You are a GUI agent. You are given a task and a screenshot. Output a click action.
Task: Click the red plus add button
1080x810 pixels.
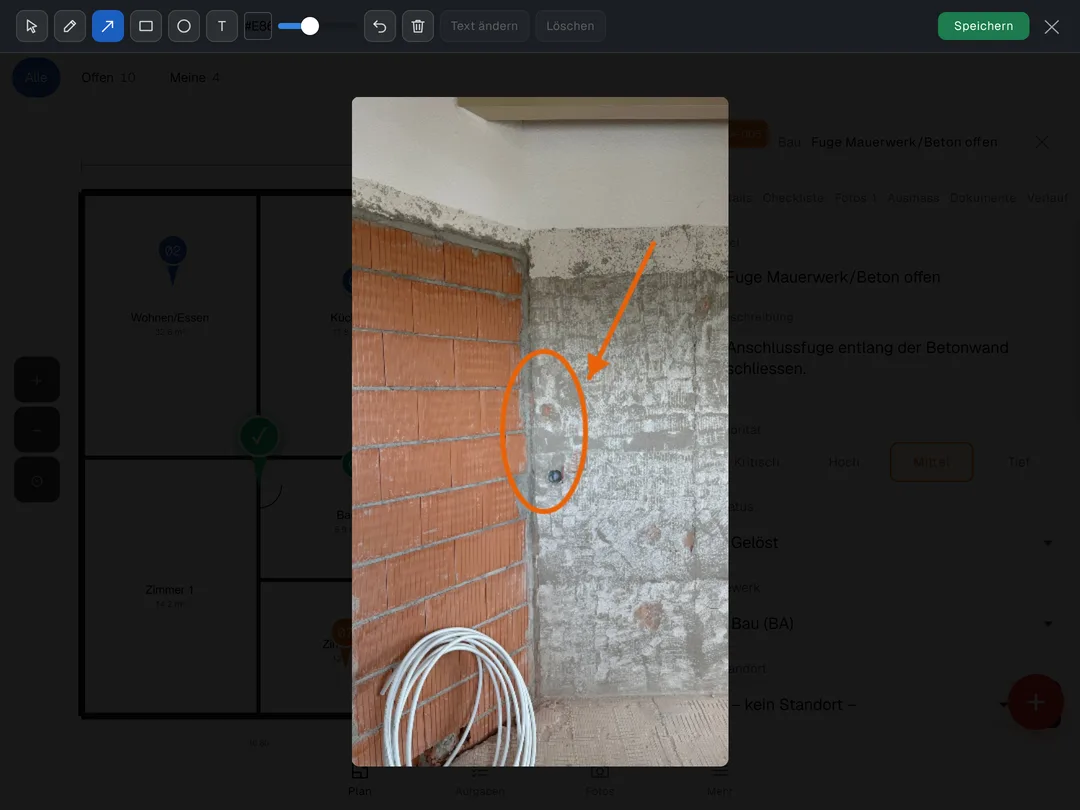click(1035, 702)
